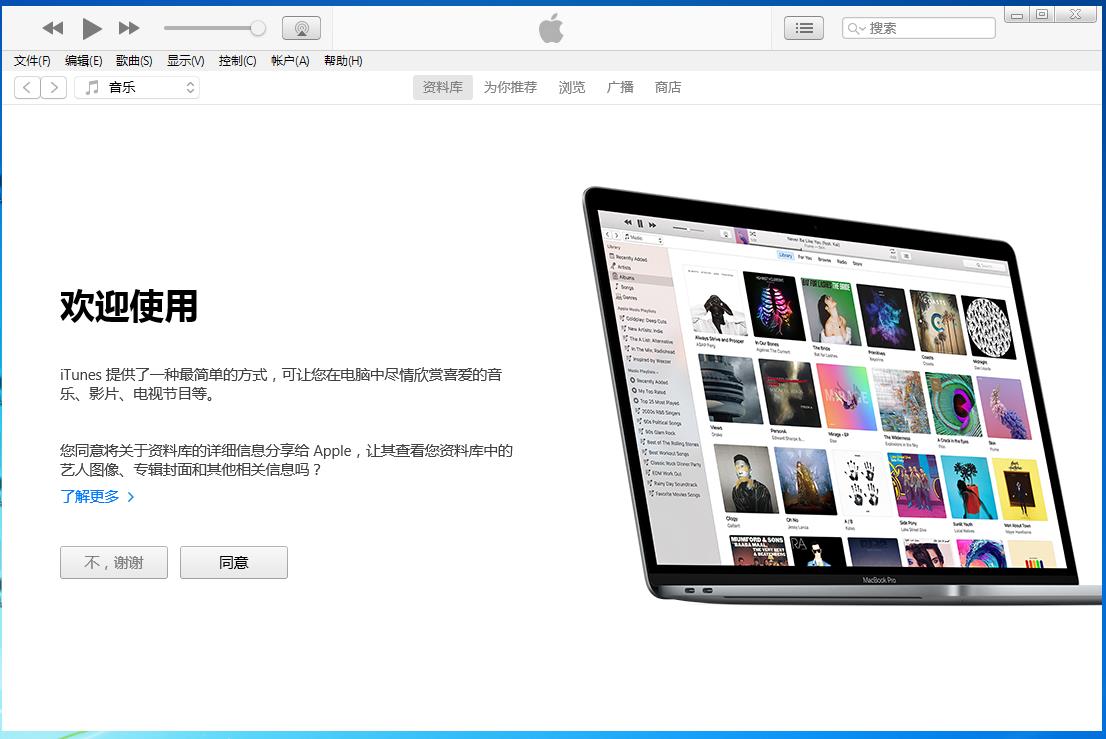Click the fast-forward playback icon
The width and height of the screenshot is (1106, 739).
[128, 28]
